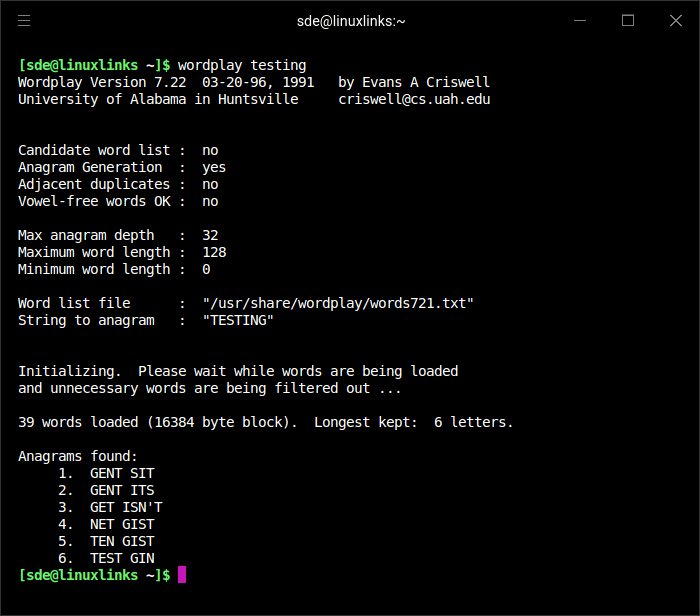Close the terminal window
This screenshot has height=616, width=700.
675,20
